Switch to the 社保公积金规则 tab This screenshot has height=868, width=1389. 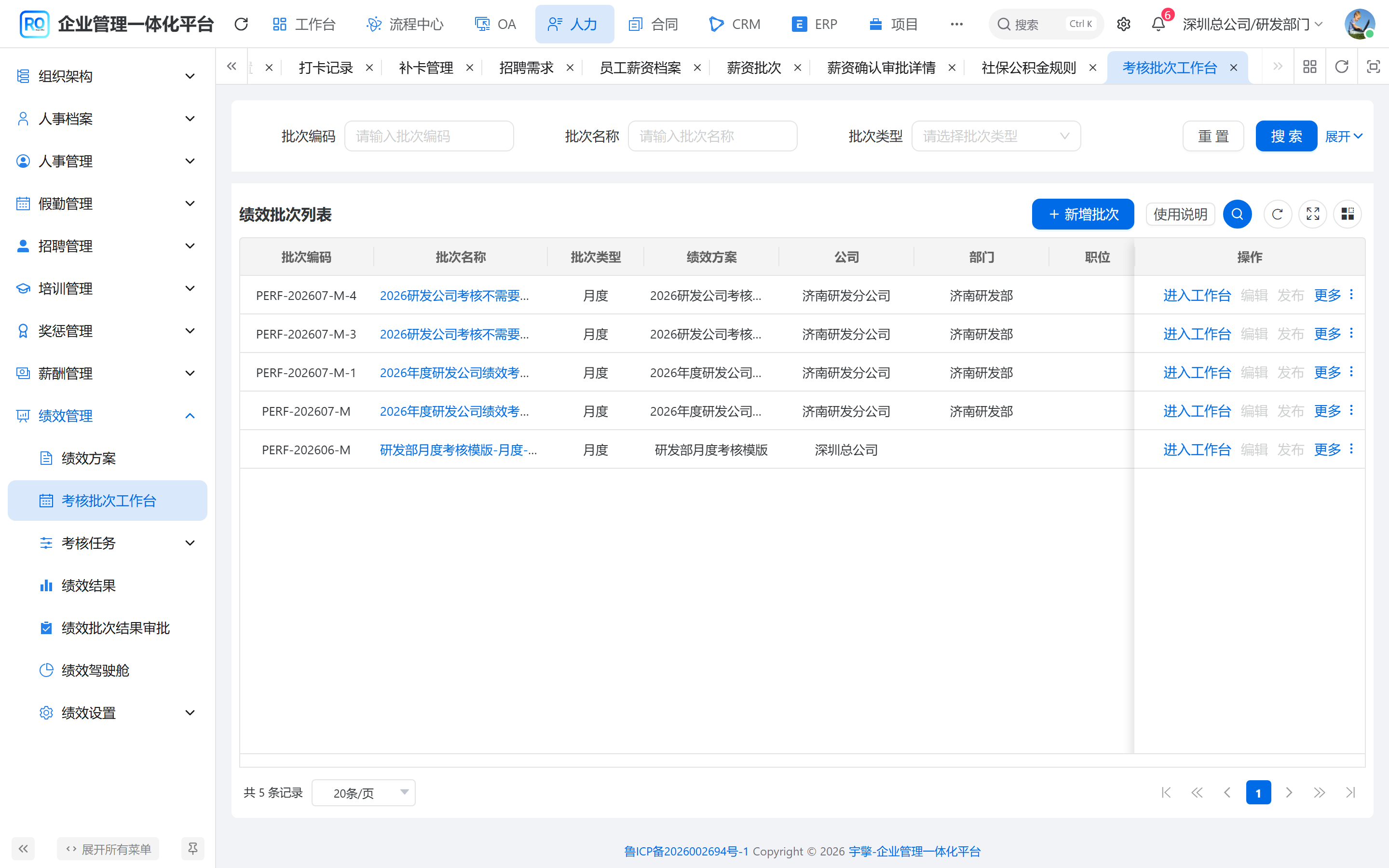click(x=1029, y=68)
